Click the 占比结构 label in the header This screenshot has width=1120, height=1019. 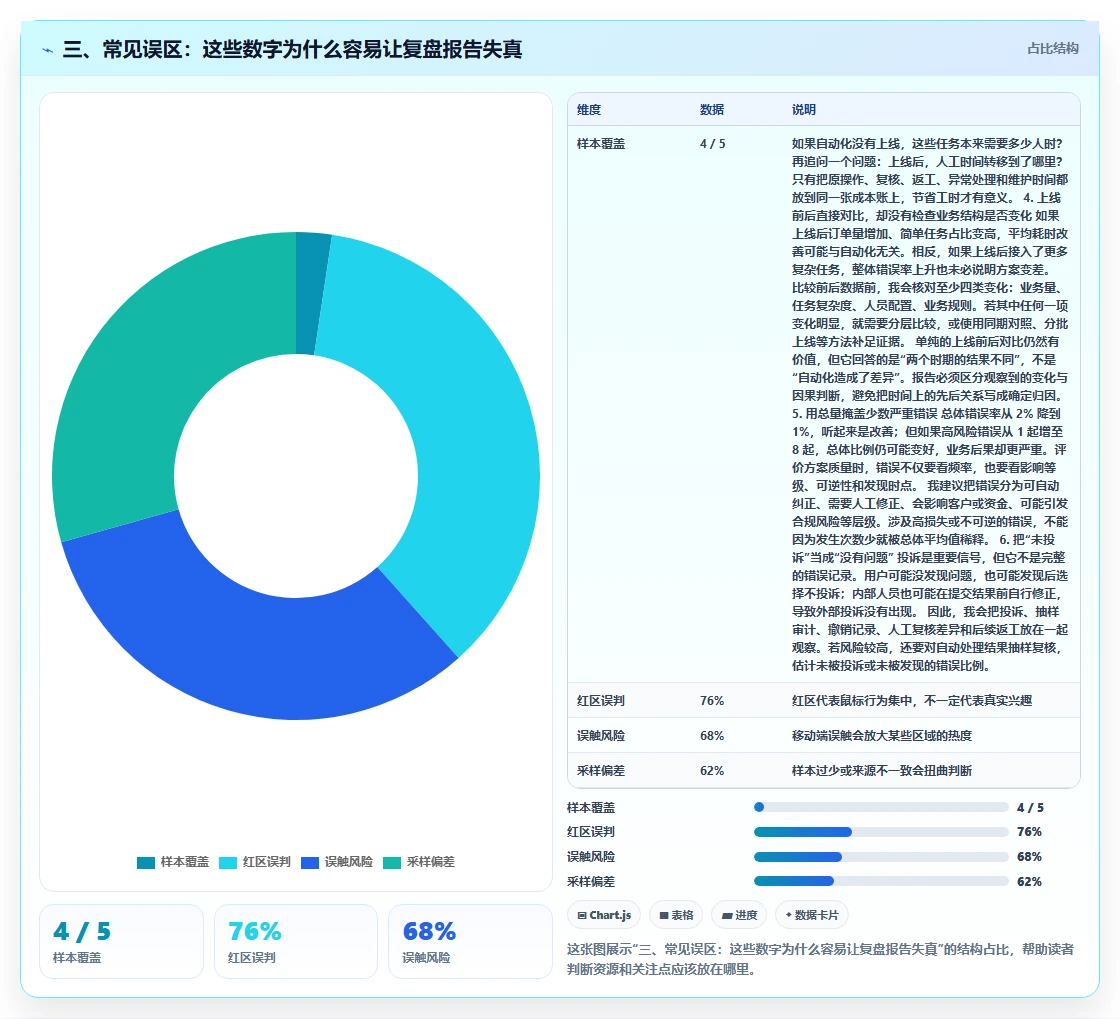point(1052,49)
